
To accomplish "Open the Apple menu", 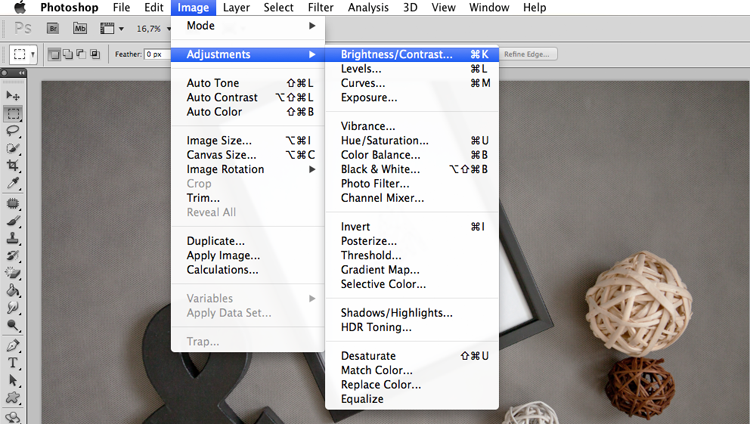I will (20, 7).
